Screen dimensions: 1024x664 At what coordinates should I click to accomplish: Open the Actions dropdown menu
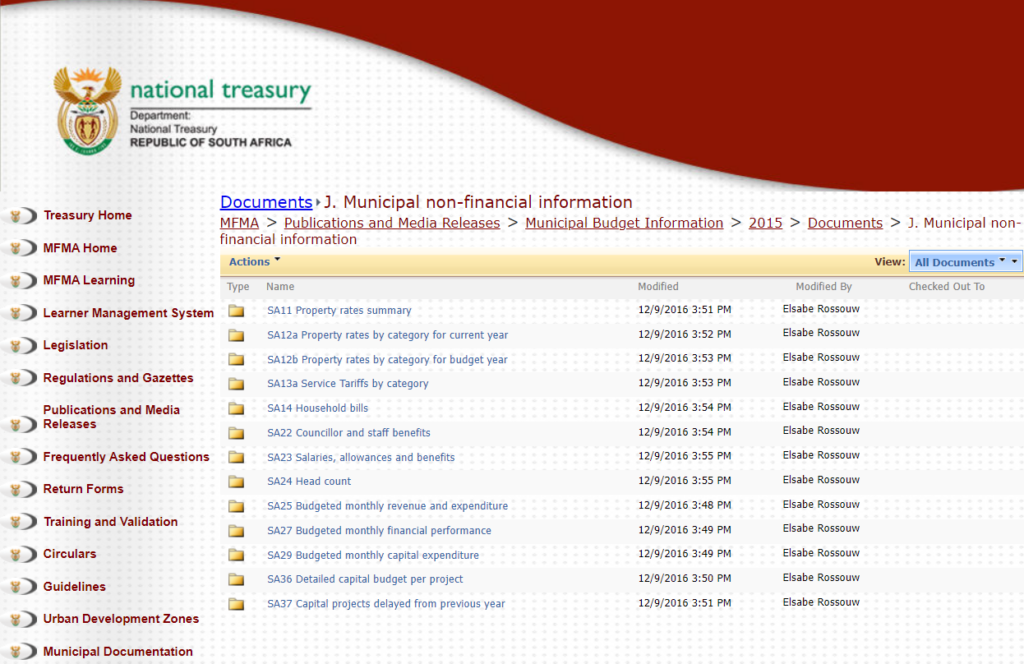tap(254, 262)
